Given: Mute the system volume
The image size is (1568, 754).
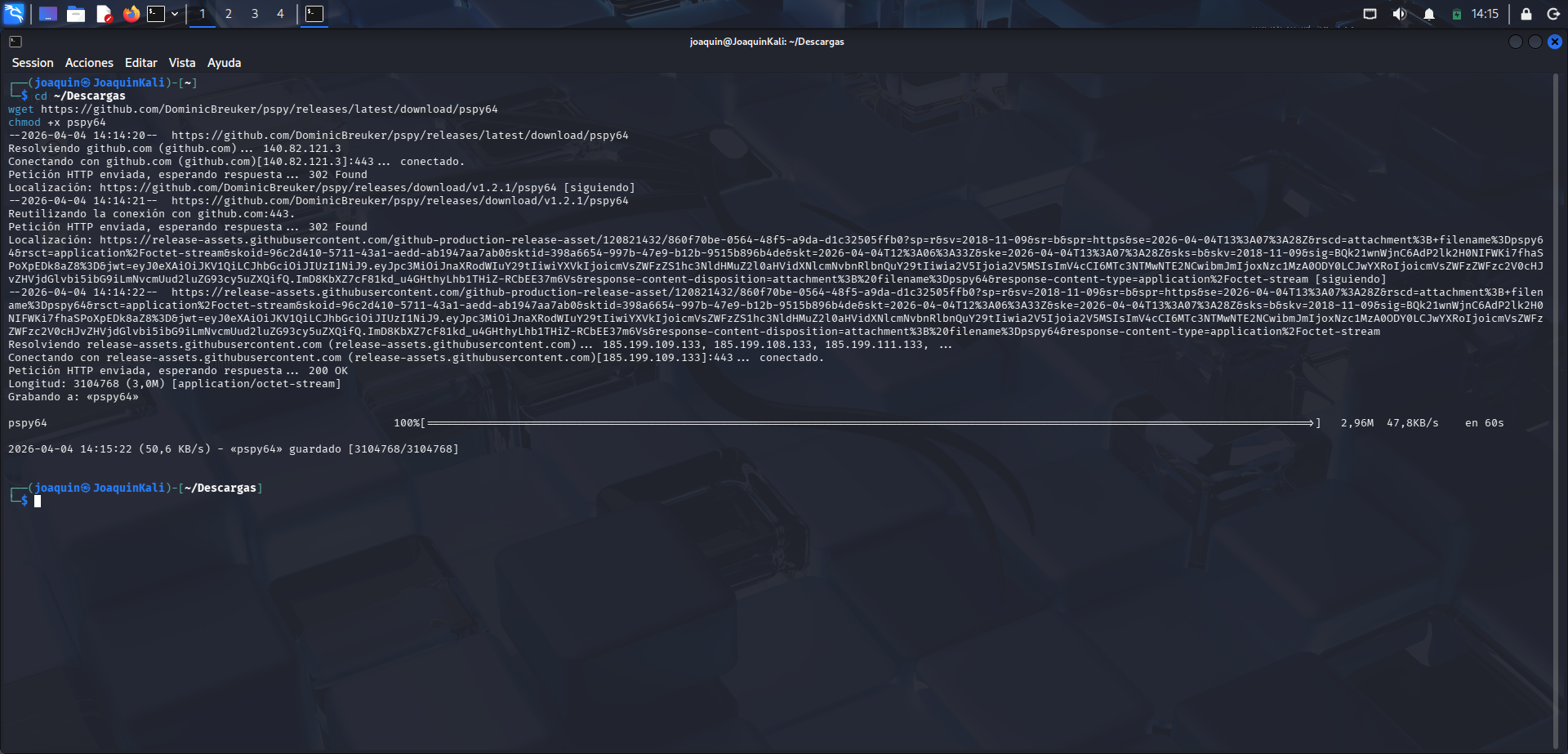Looking at the screenshot, I should pos(1401,14).
